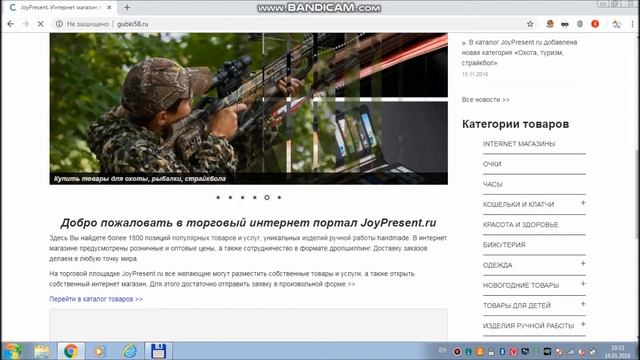Open the ОДЕЖДА category link

[497, 265]
